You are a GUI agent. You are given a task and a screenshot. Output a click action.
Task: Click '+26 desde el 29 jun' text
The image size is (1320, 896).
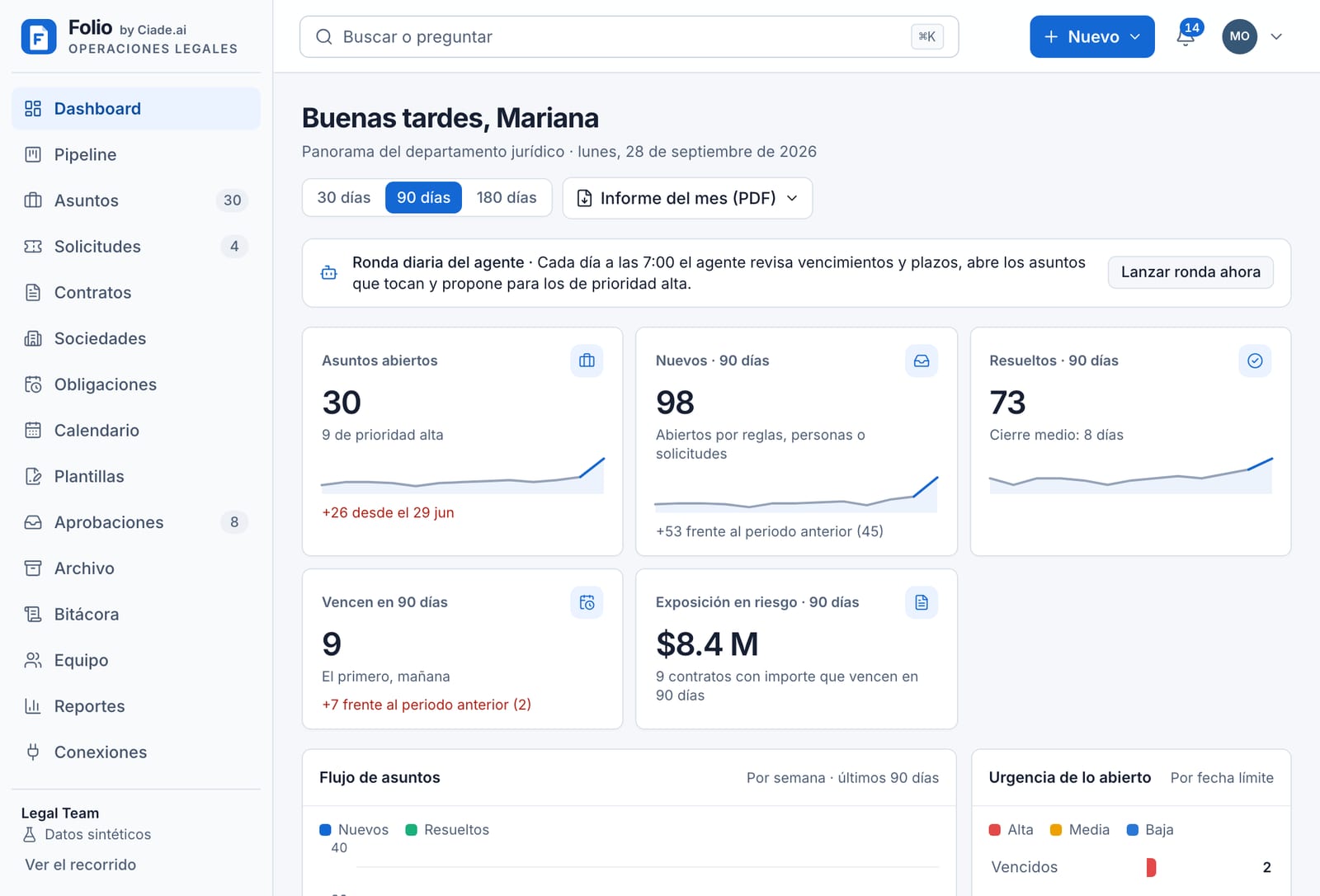point(388,512)
